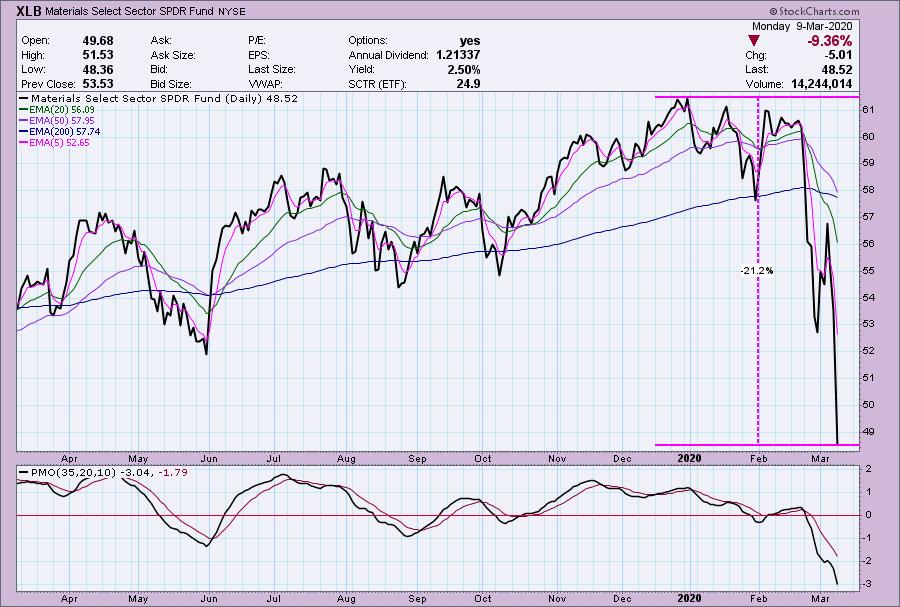Select the XLB ticker symbol
The height and width of the screenshot is (607, 900).
(29, 10)
